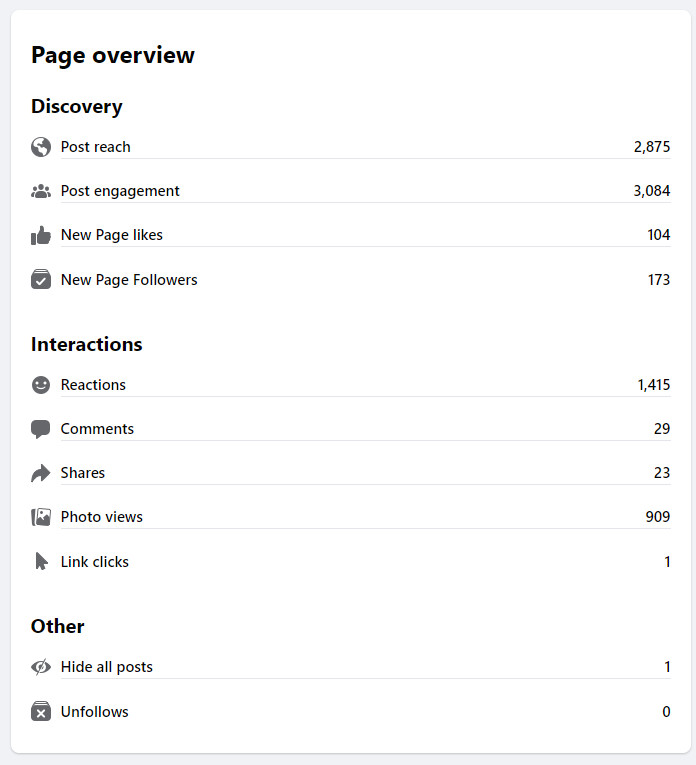The image size is (696, 765).
Task: Click the Hide all posts count value
Action: pos(667,667)
